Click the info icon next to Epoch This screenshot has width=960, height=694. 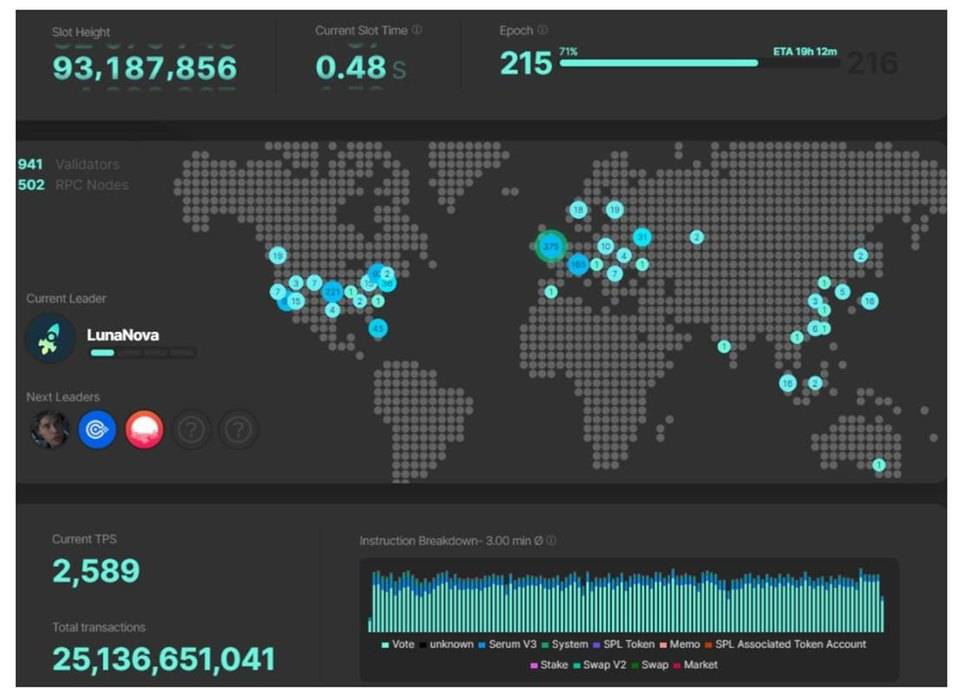click(542, 30)
